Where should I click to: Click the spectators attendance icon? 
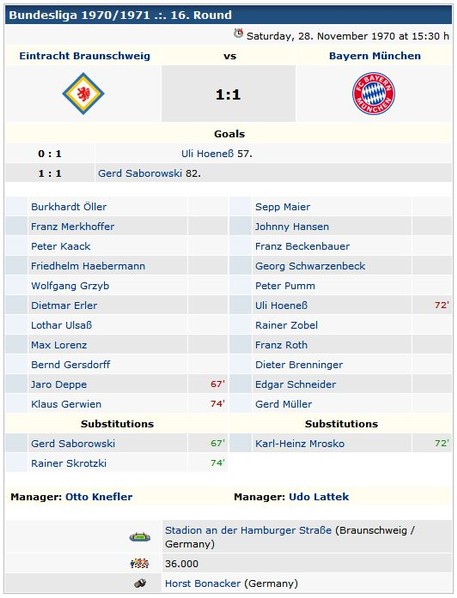click(x=140, y=563)
